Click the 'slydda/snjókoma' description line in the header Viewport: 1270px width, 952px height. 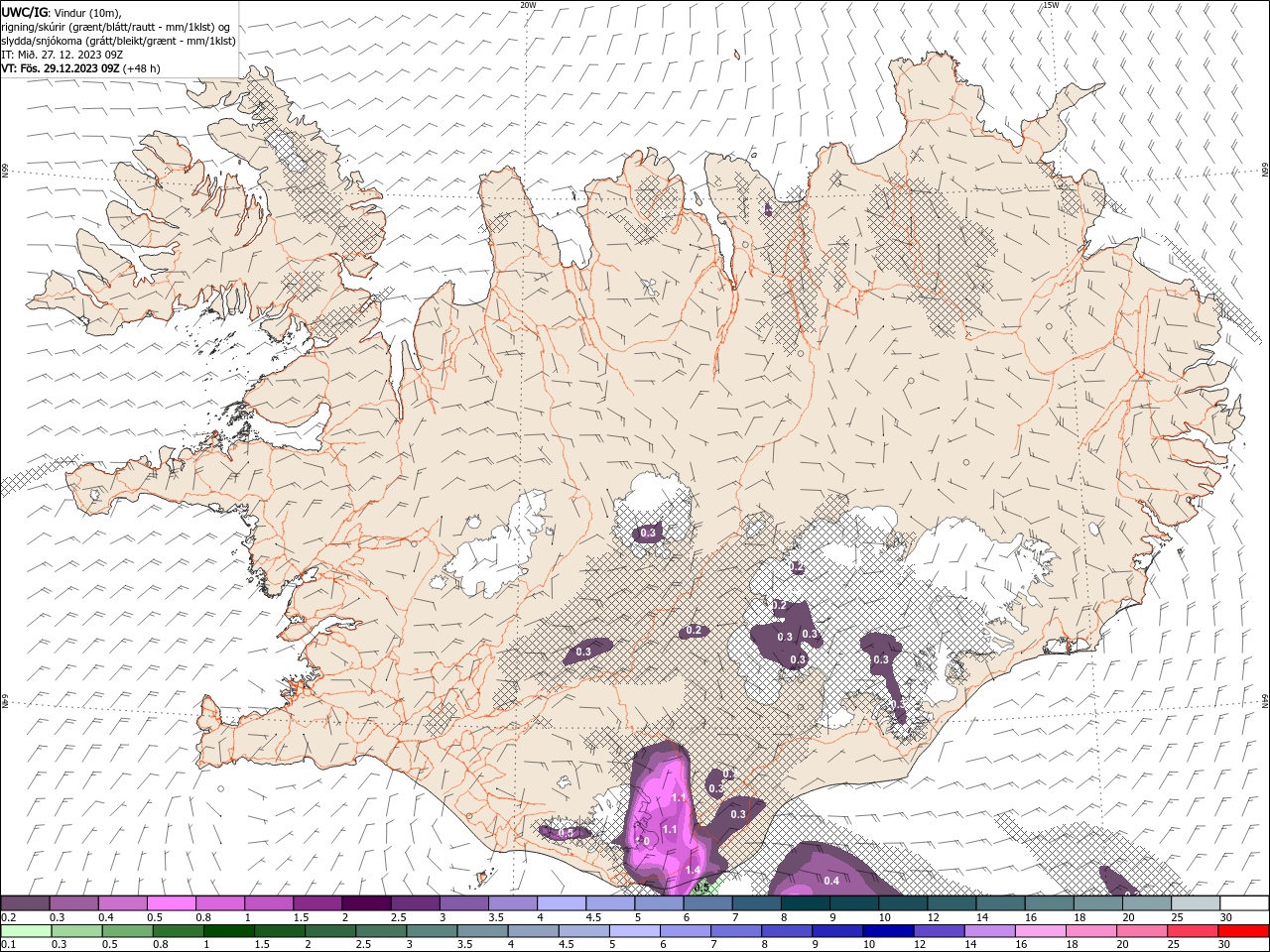pyautogui.click(x=119, y=41)
